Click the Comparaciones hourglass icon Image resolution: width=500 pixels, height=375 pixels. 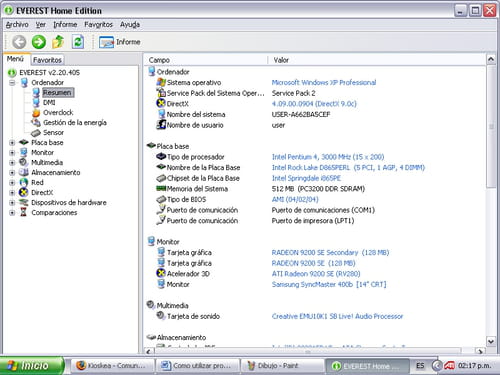point(24,212)
